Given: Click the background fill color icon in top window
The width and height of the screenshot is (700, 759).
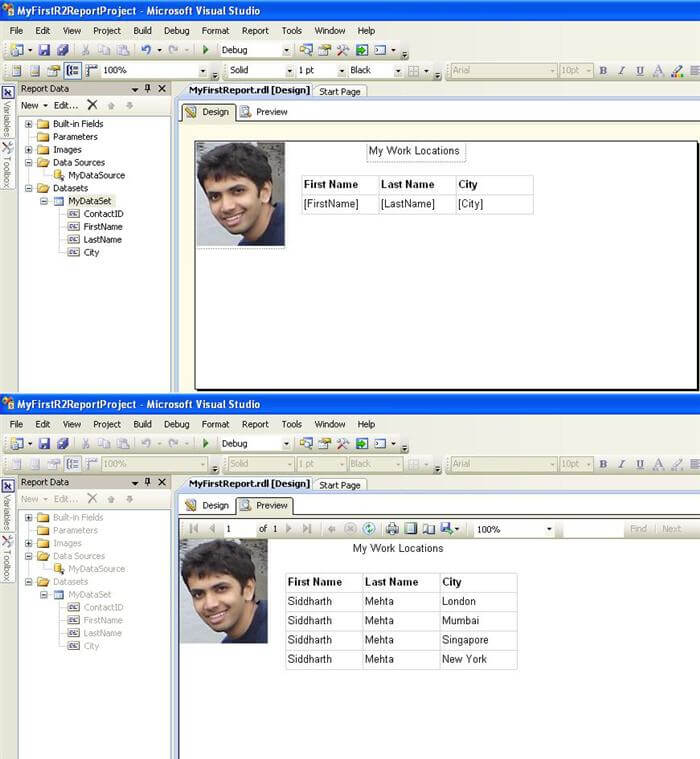Looking at the screenshot, I should (677, 71).
